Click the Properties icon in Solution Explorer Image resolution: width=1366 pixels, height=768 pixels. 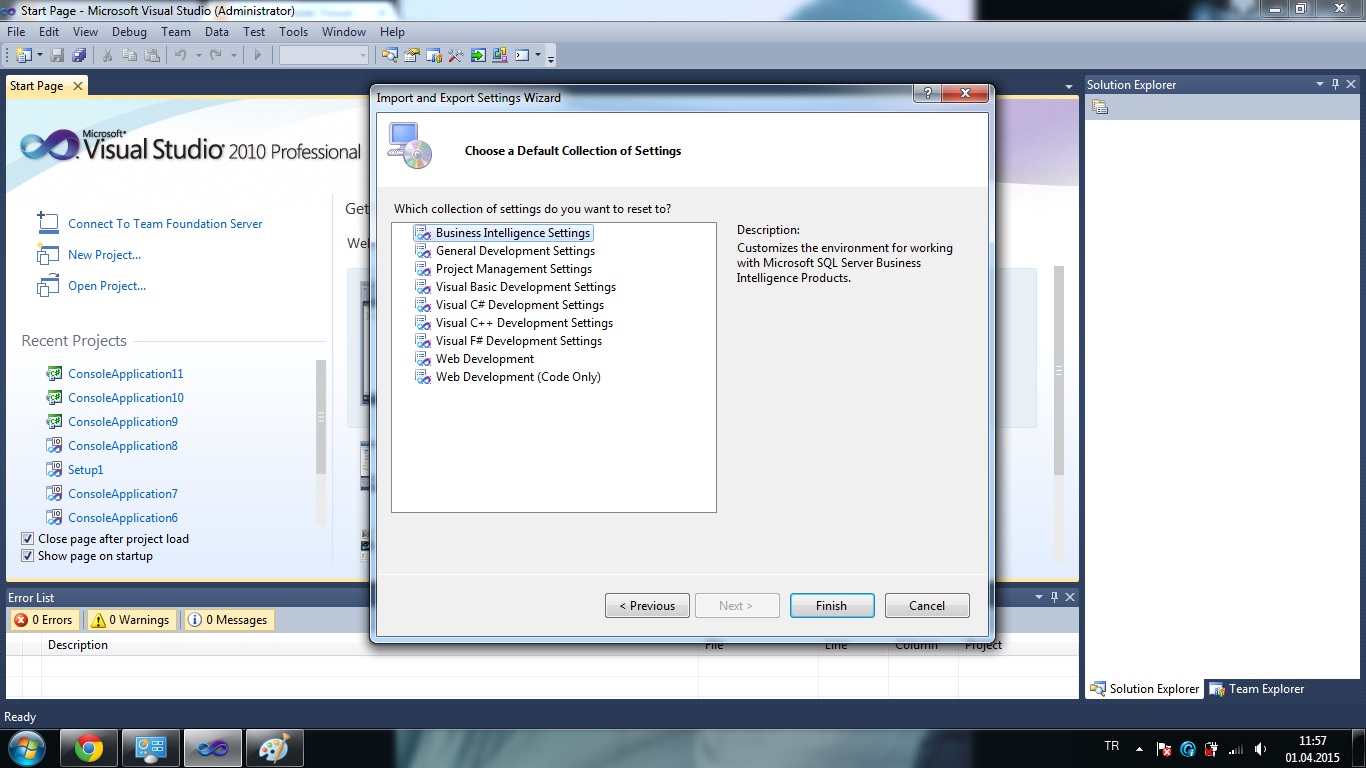click(x=1100, y=108)
